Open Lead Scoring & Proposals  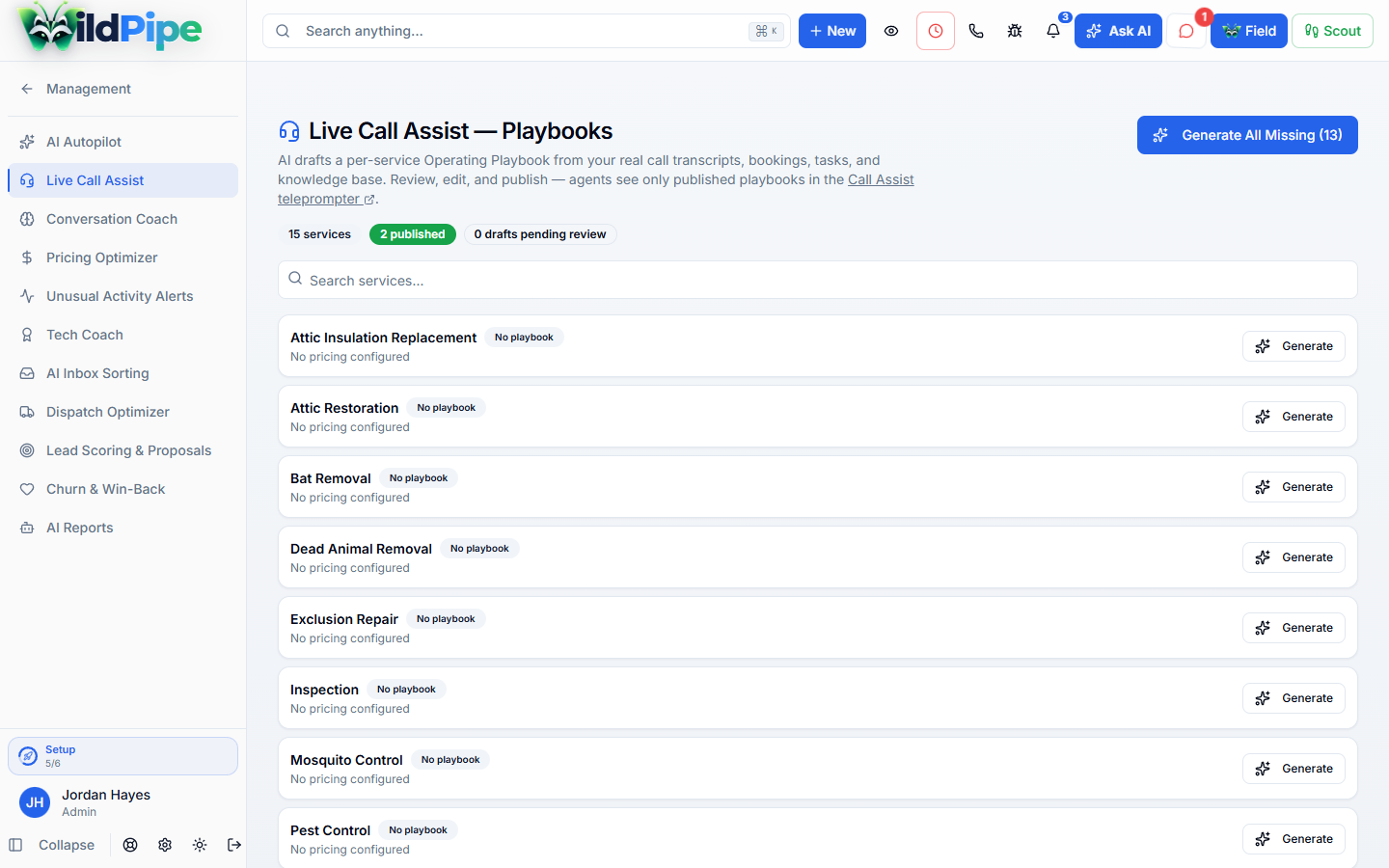pos(123,450)
